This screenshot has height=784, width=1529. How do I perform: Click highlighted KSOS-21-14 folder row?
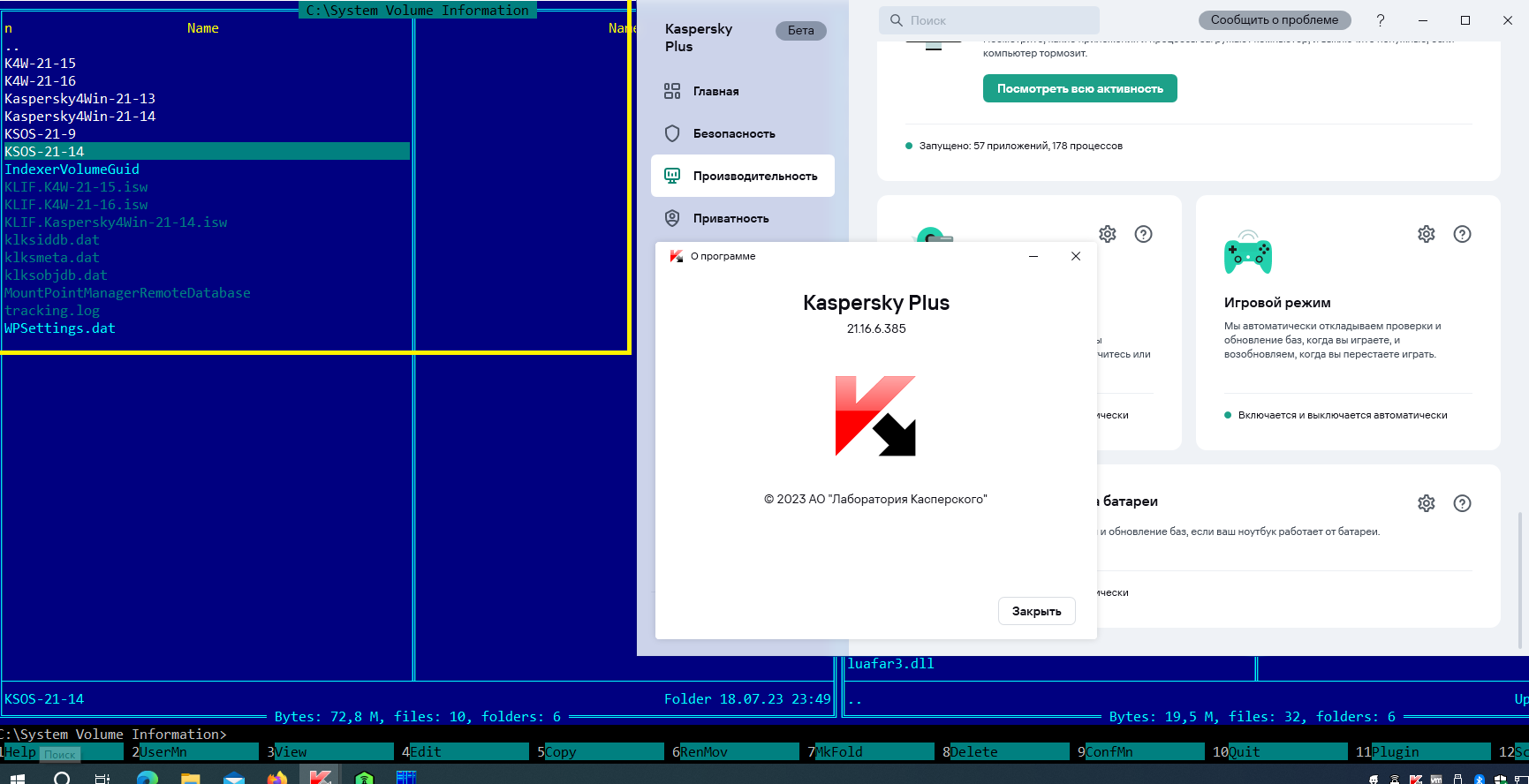pyautogui.click(x=207, y=152)
